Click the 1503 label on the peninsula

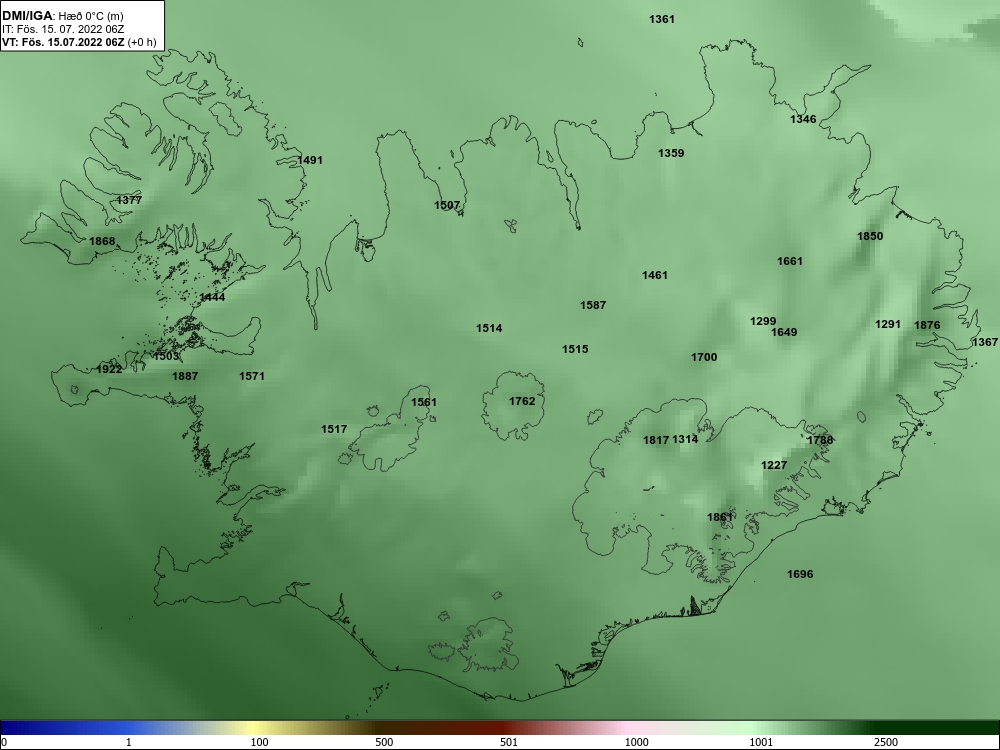[x=166, y=357]
